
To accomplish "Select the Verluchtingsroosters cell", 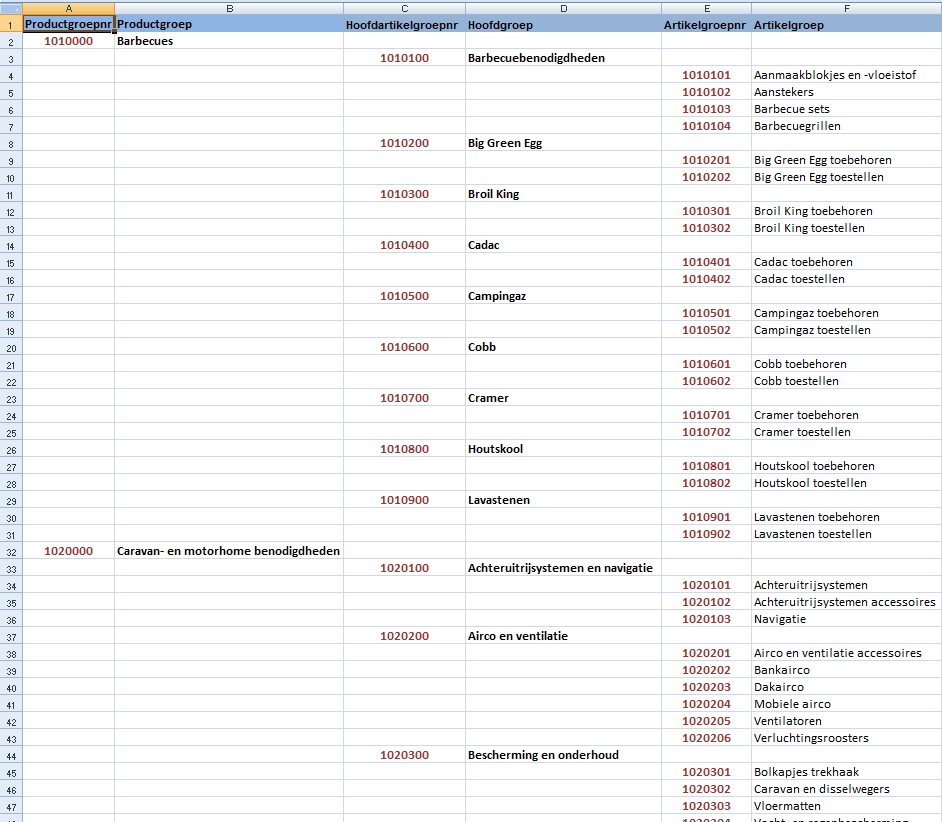I will pyautogui.click(x=846, y=738).
